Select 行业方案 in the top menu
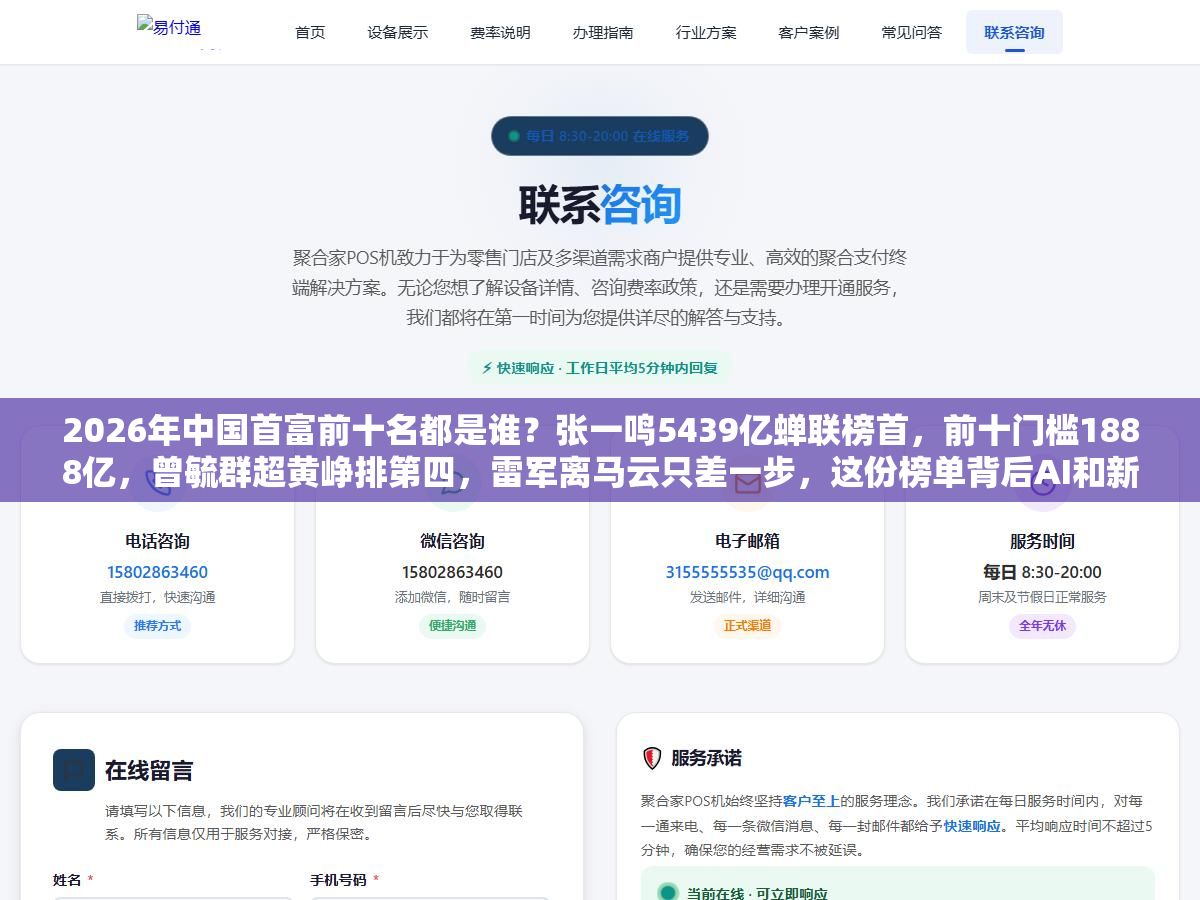 (x=706, y=32)
